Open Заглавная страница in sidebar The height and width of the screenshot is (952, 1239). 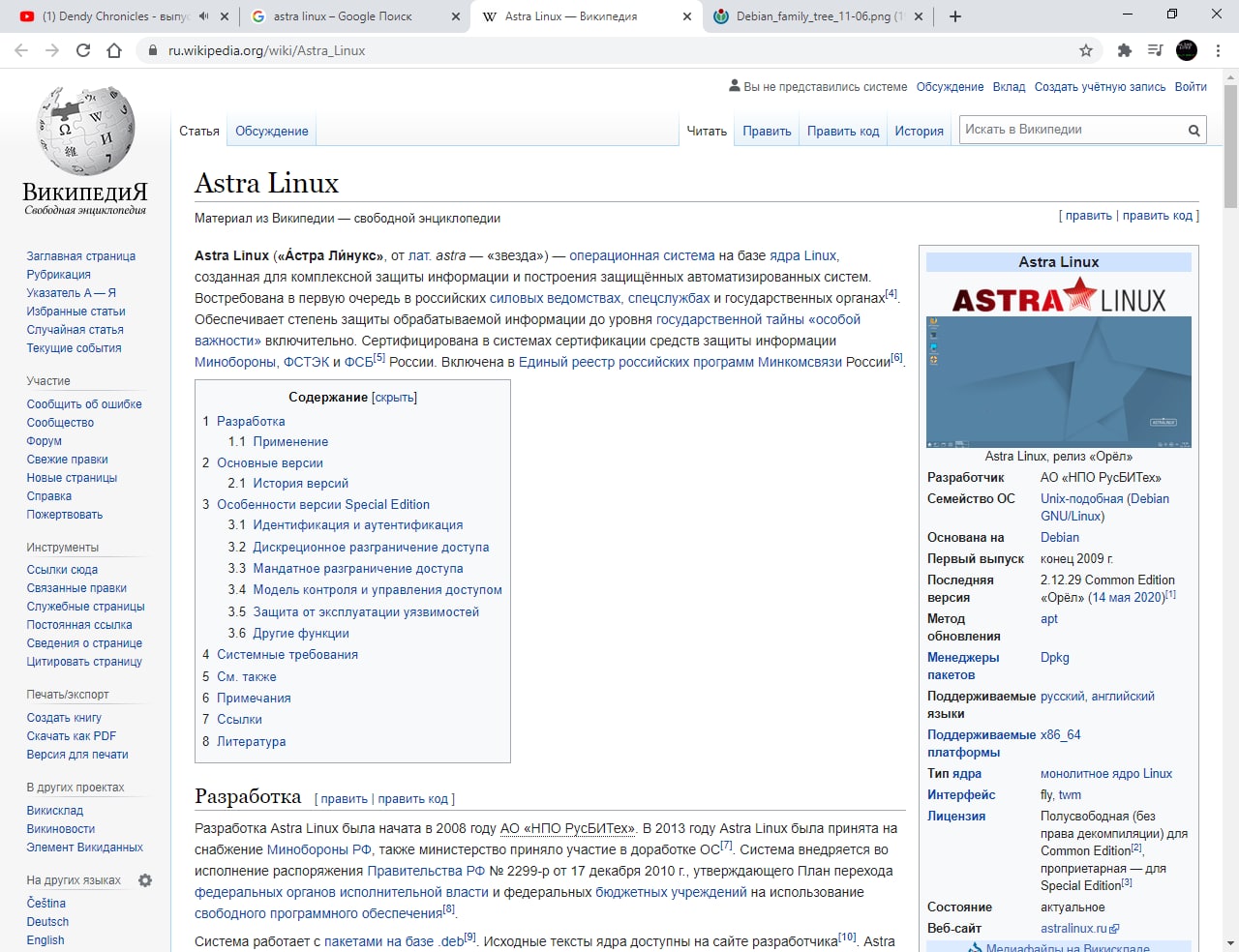pos(81,256)
